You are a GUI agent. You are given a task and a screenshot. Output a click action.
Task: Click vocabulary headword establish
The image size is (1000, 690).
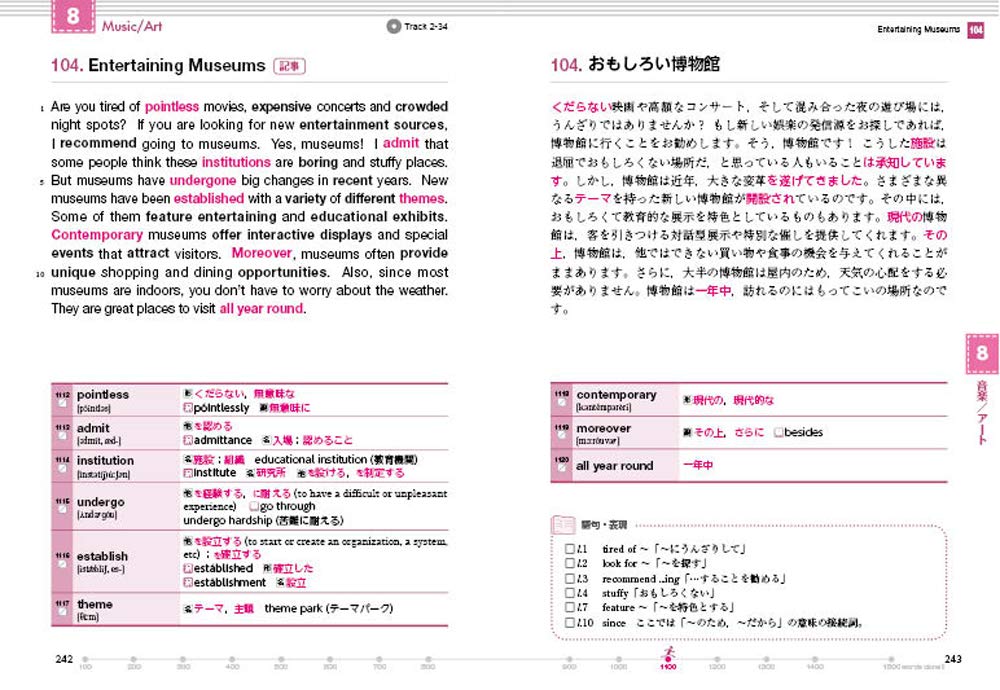click(x=102, y=556)
